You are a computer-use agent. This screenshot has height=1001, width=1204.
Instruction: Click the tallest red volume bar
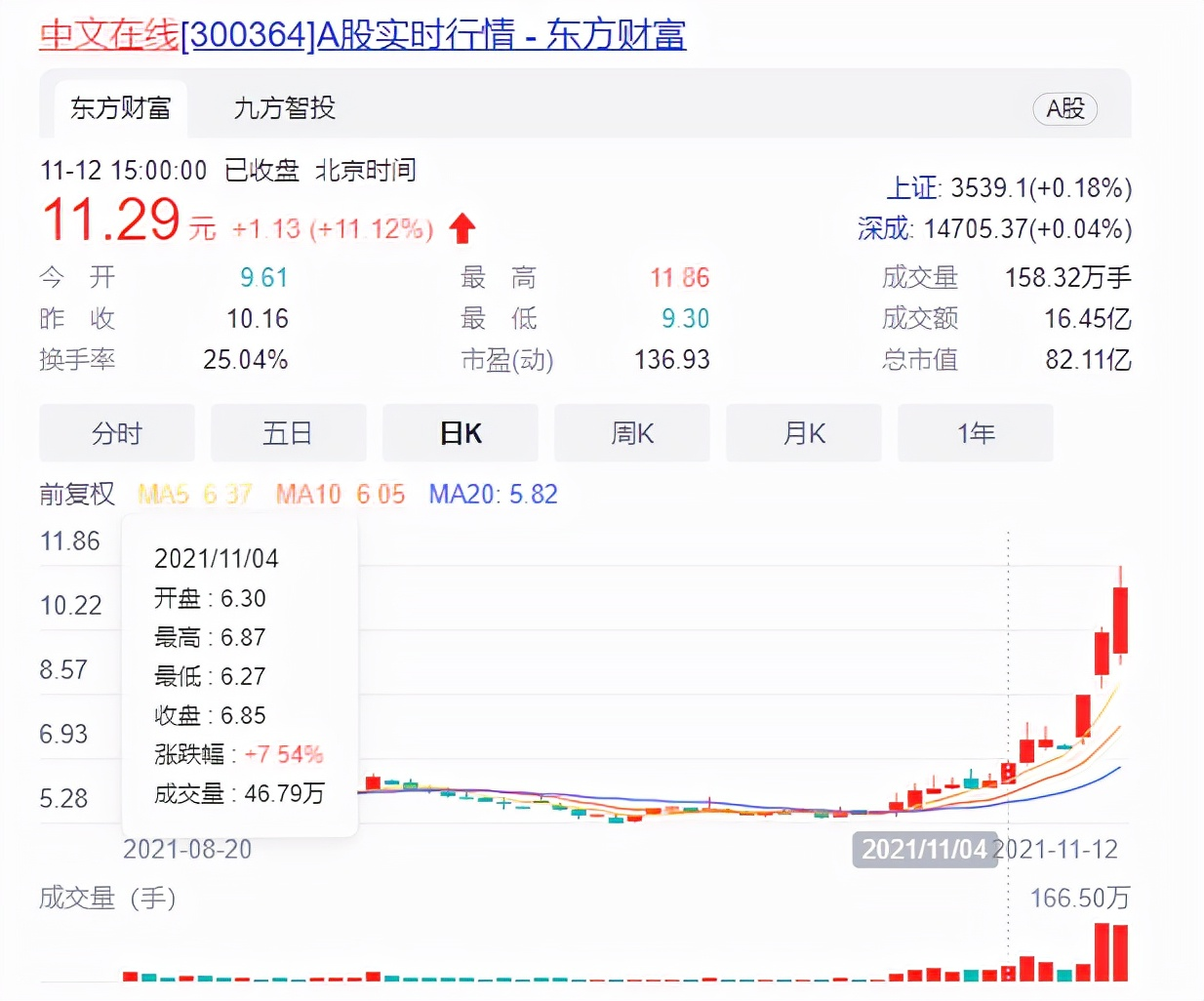point(1103,952)
